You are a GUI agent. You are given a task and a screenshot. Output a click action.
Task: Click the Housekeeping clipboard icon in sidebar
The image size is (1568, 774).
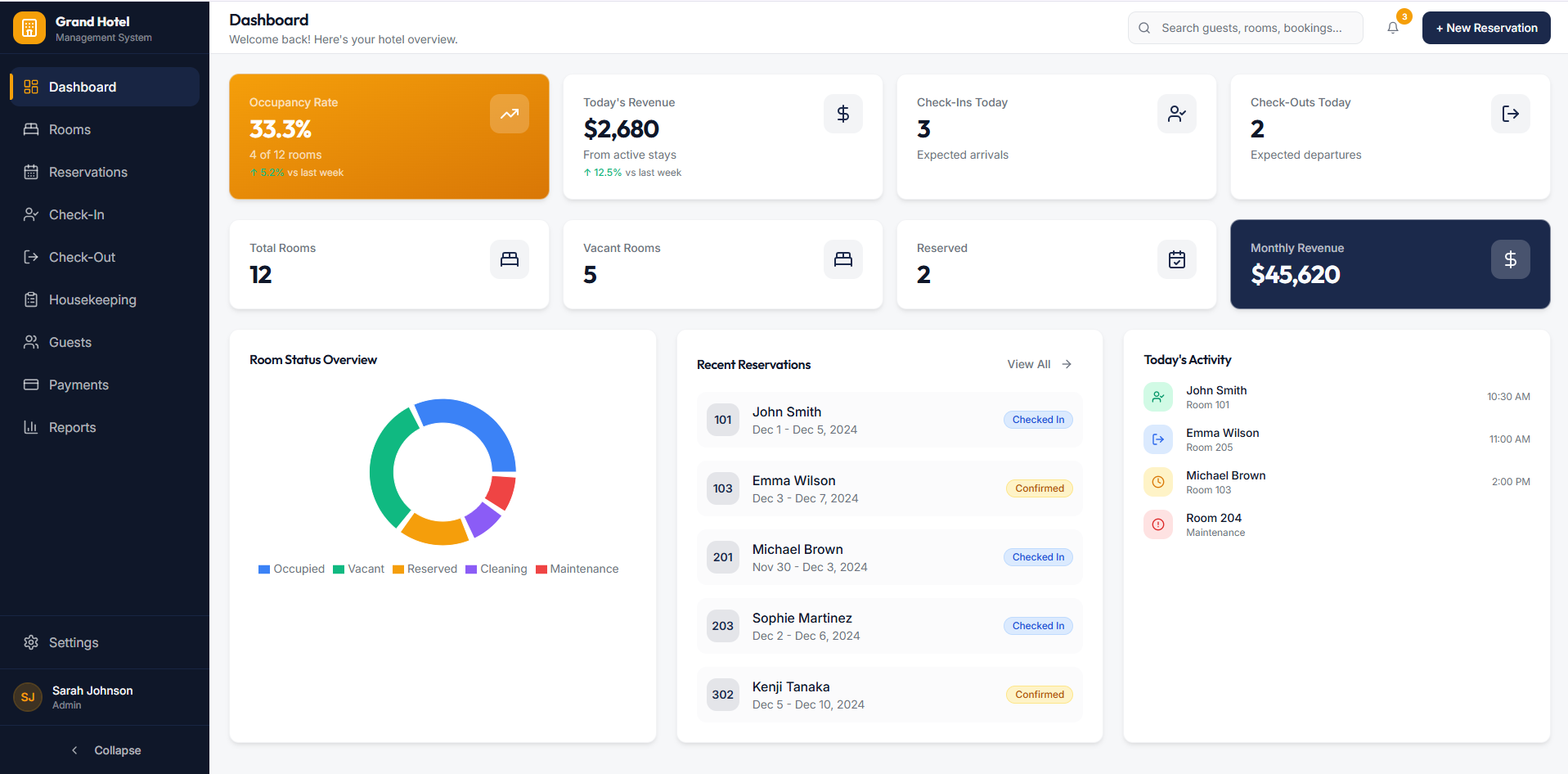(31, 299)
